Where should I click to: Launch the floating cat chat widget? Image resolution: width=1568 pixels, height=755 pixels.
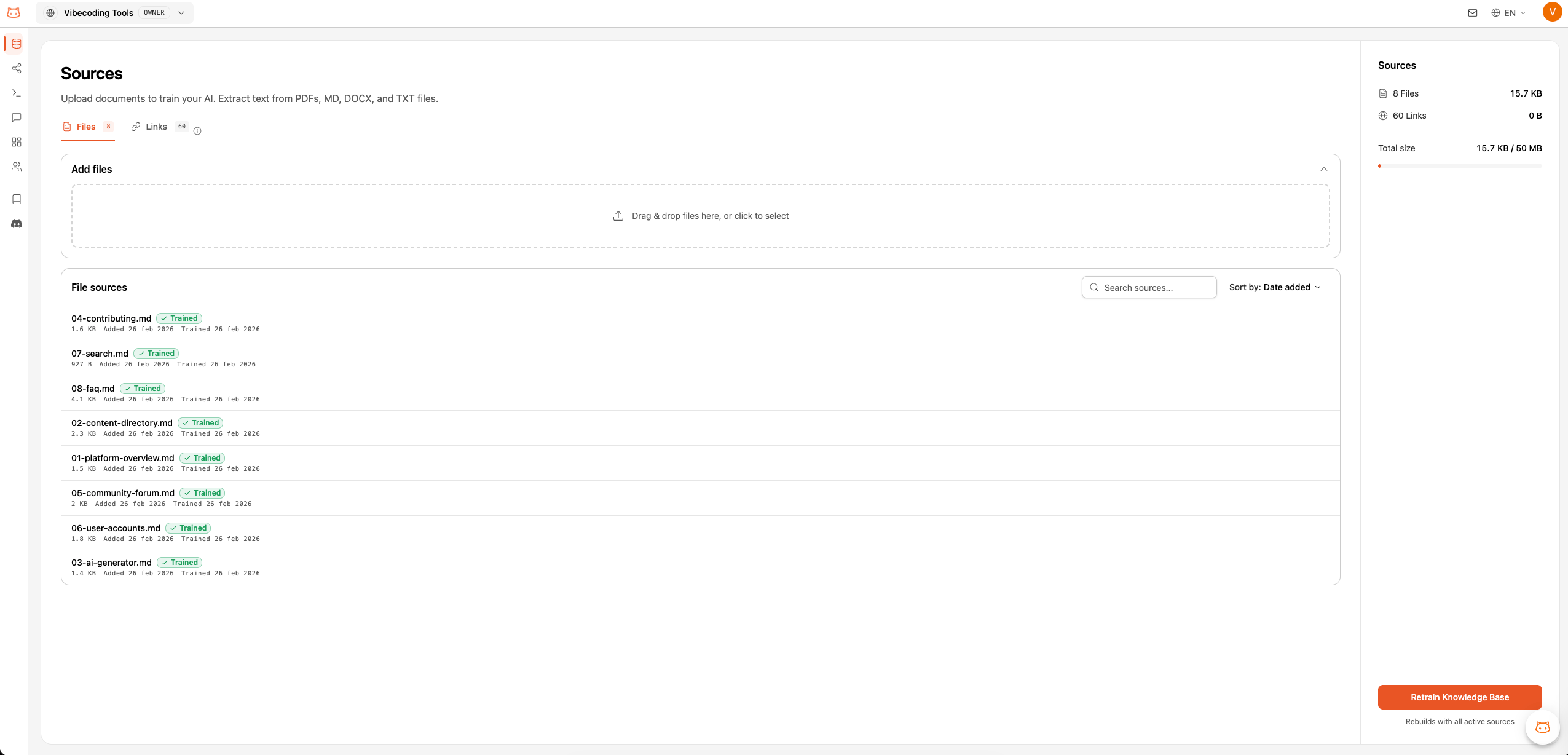click(x=1542, y=727)
